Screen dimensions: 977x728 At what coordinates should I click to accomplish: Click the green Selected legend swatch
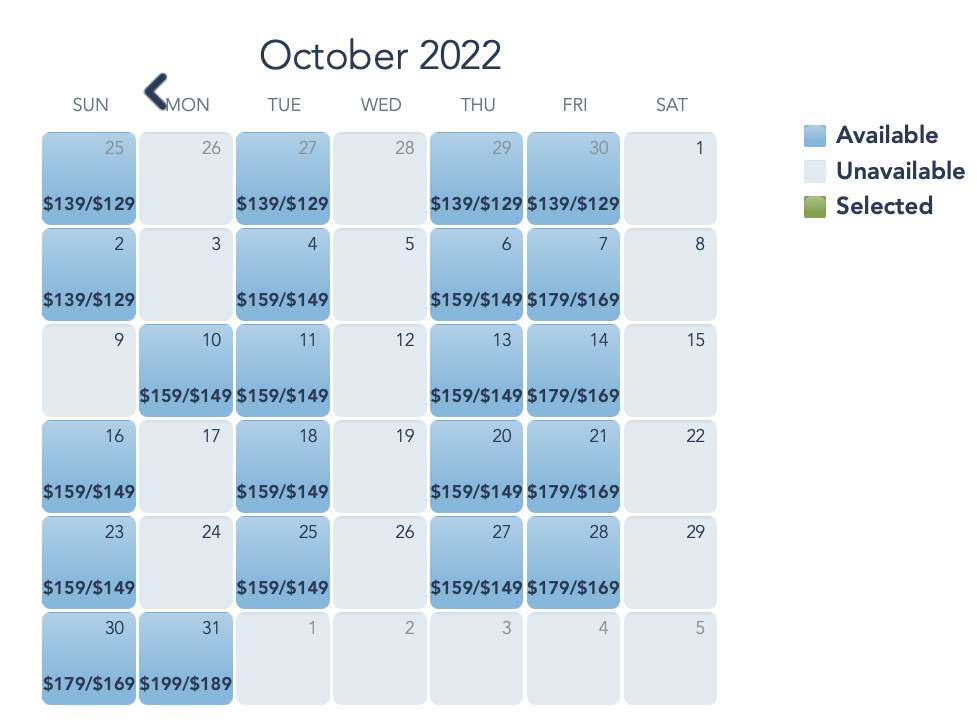pos(815,206)
